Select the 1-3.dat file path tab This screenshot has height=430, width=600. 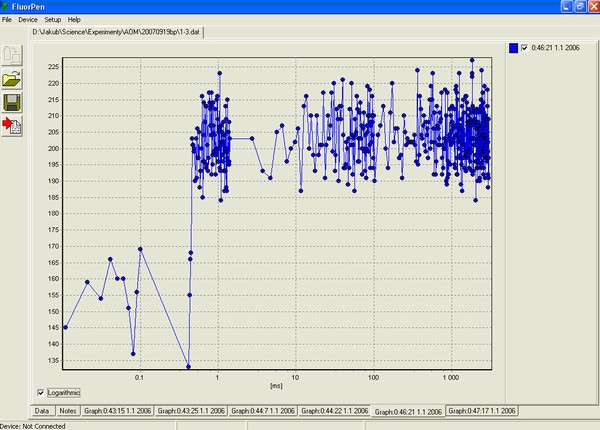(116, 32)
